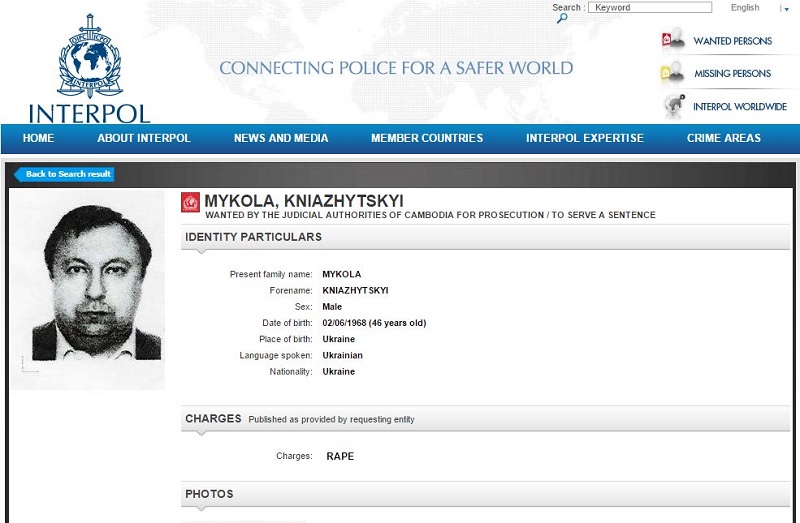Open the Missing Persons icon
The width and height of the screenshot is (800, 523).
(x=673, y=73)
